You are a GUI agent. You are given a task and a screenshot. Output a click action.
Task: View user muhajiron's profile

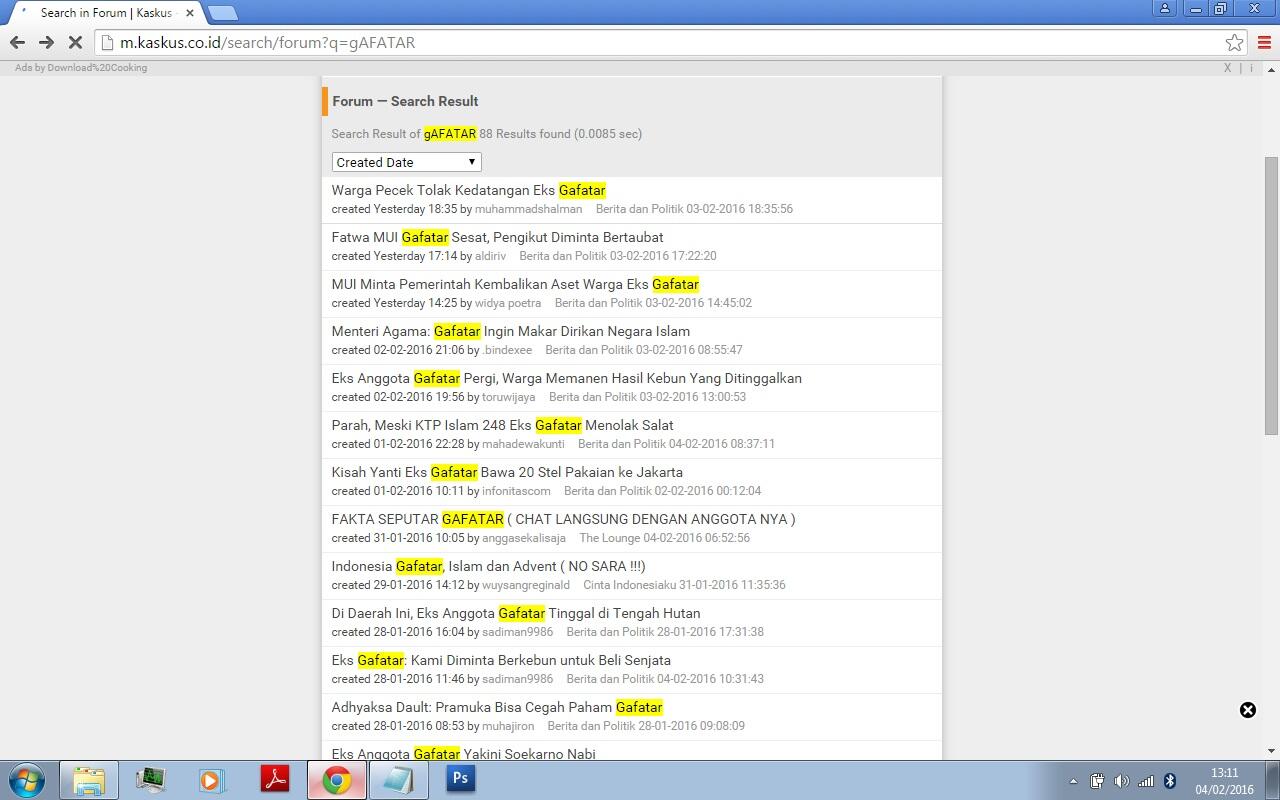(x=508, y=726)
